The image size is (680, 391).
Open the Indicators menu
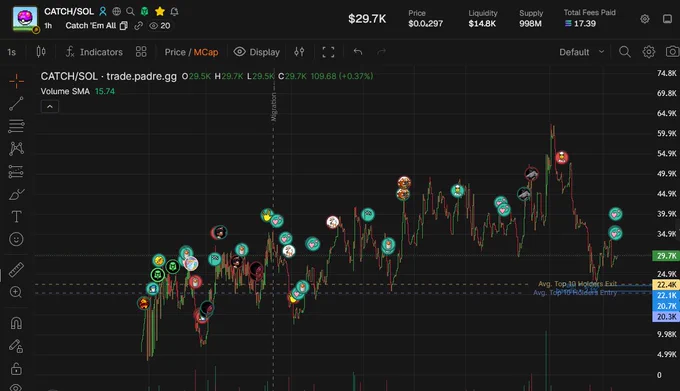click(94, 52)
